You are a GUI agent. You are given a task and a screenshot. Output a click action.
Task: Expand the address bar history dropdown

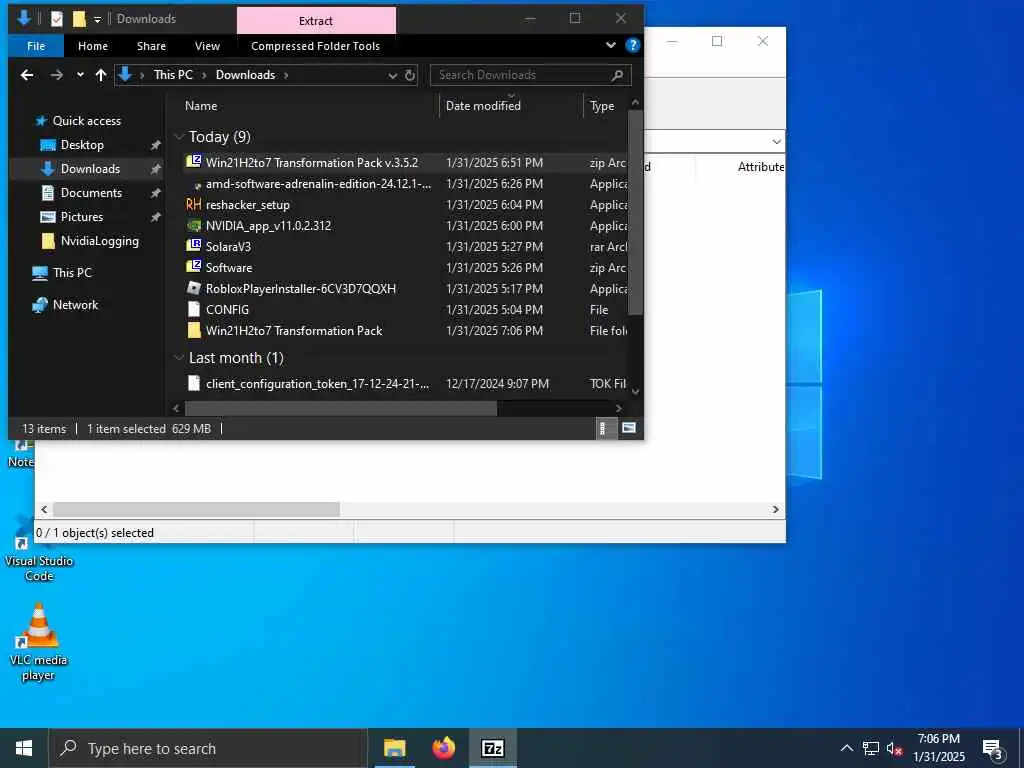click(392, 75)
